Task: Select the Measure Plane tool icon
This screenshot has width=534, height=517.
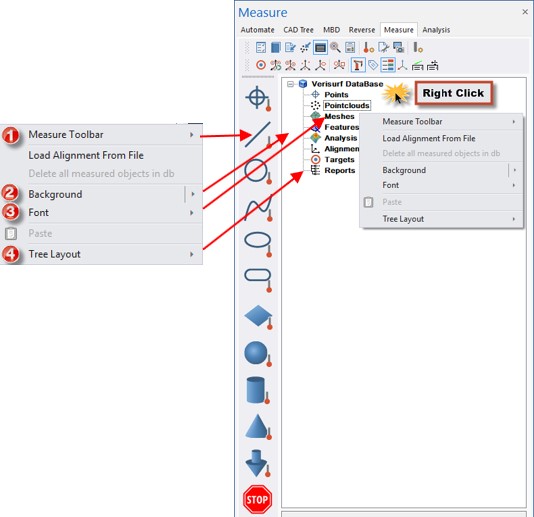Action: [x=258, y=317]
